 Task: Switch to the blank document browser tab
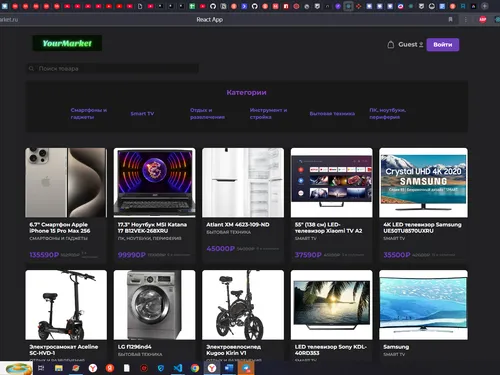[x=140, y=6]
